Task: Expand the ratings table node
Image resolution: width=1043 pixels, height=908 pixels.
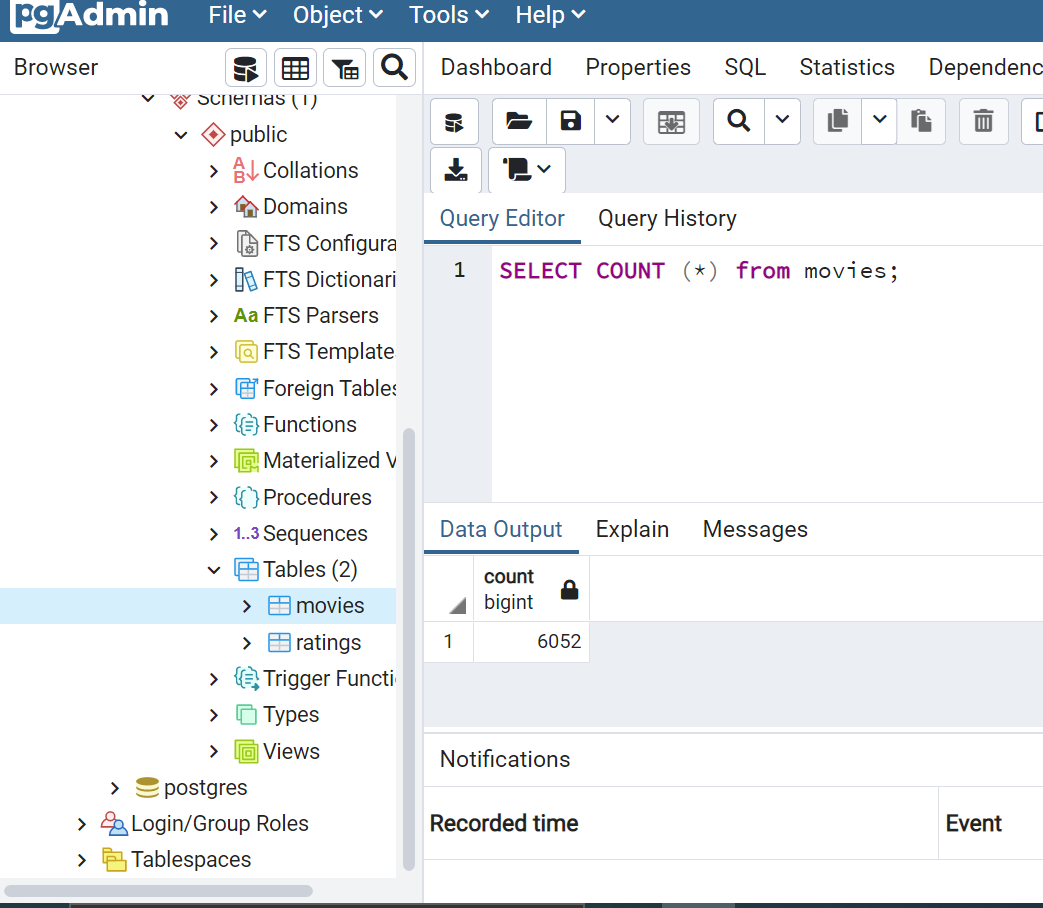Action: click(247, 643)
